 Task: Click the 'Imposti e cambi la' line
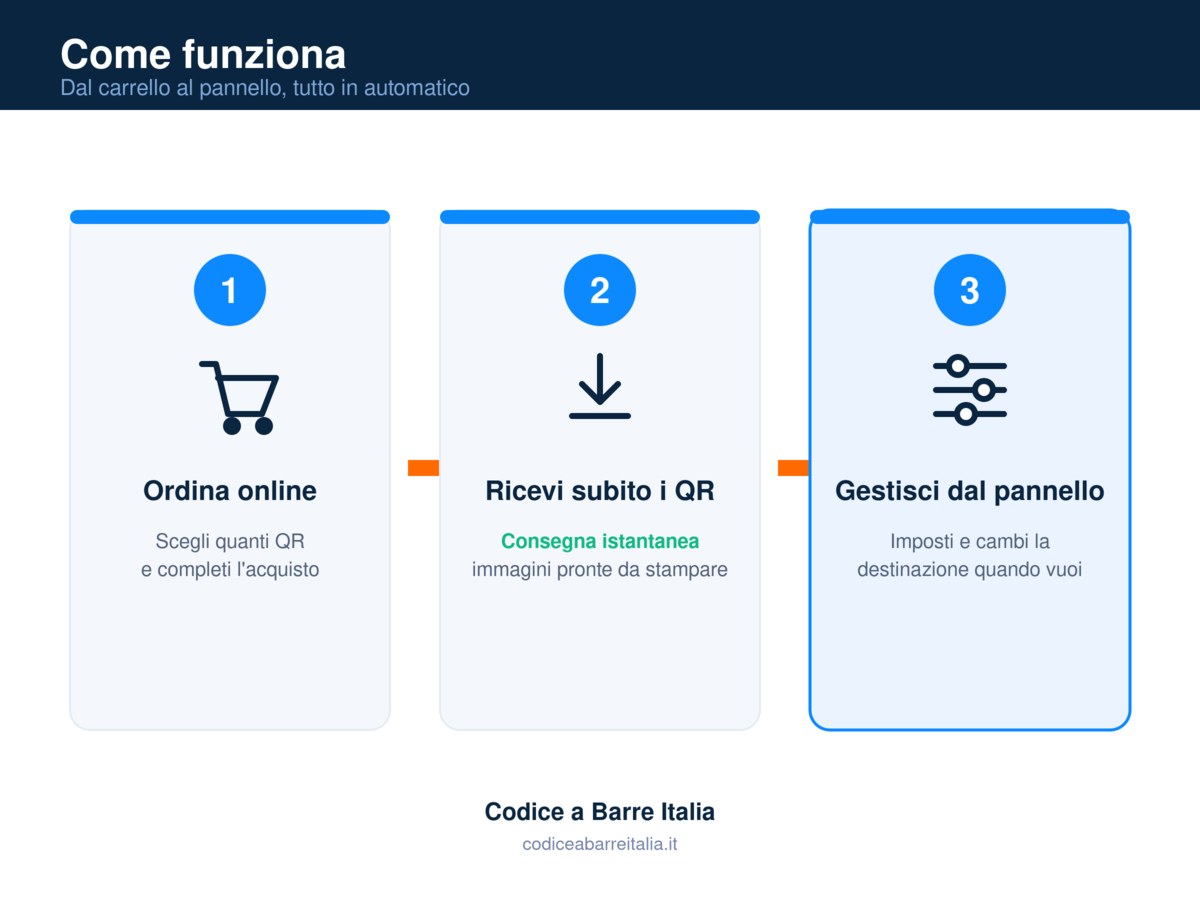coord(970,541)
